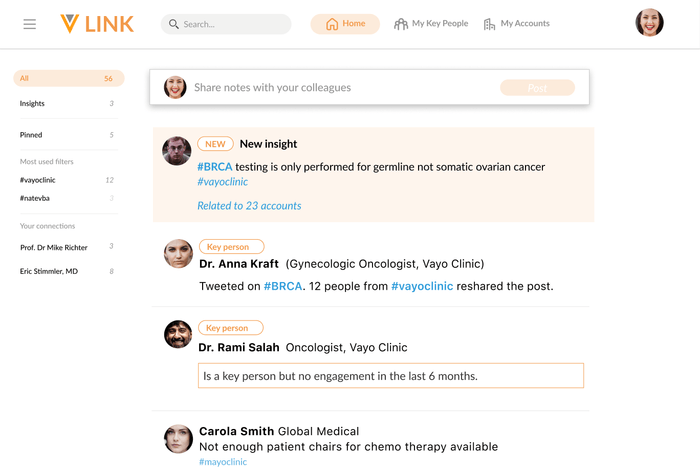Open the user profile avatar
Viewport: 700px width, 467px height.
[649, 23]
